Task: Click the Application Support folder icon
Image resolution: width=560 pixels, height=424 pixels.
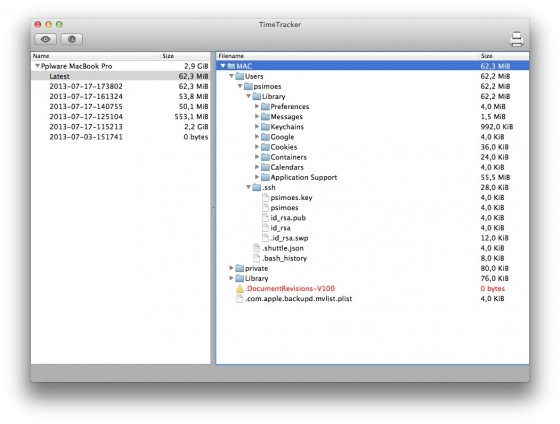Action: (265, 177)
